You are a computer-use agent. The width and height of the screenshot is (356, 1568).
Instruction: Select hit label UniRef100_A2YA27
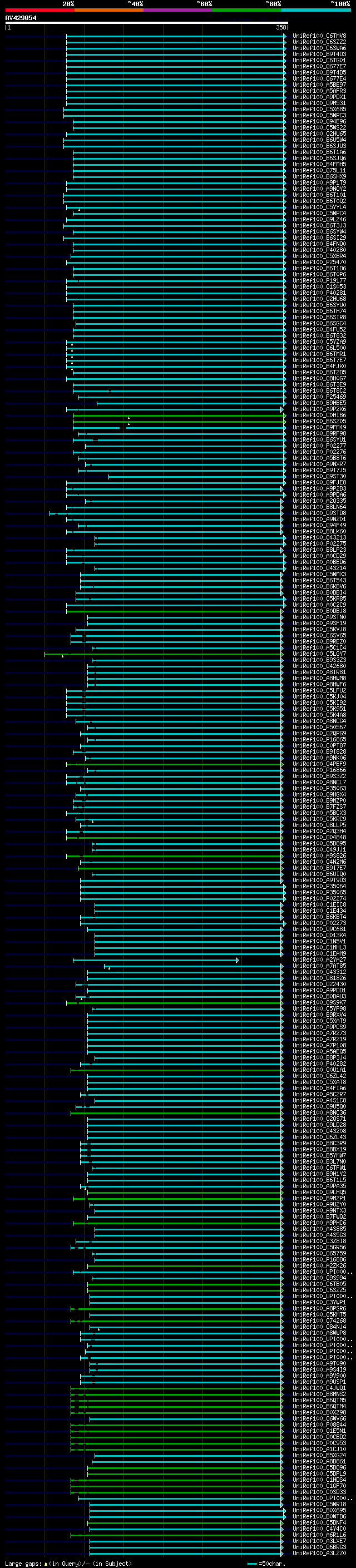click(319, 960)
